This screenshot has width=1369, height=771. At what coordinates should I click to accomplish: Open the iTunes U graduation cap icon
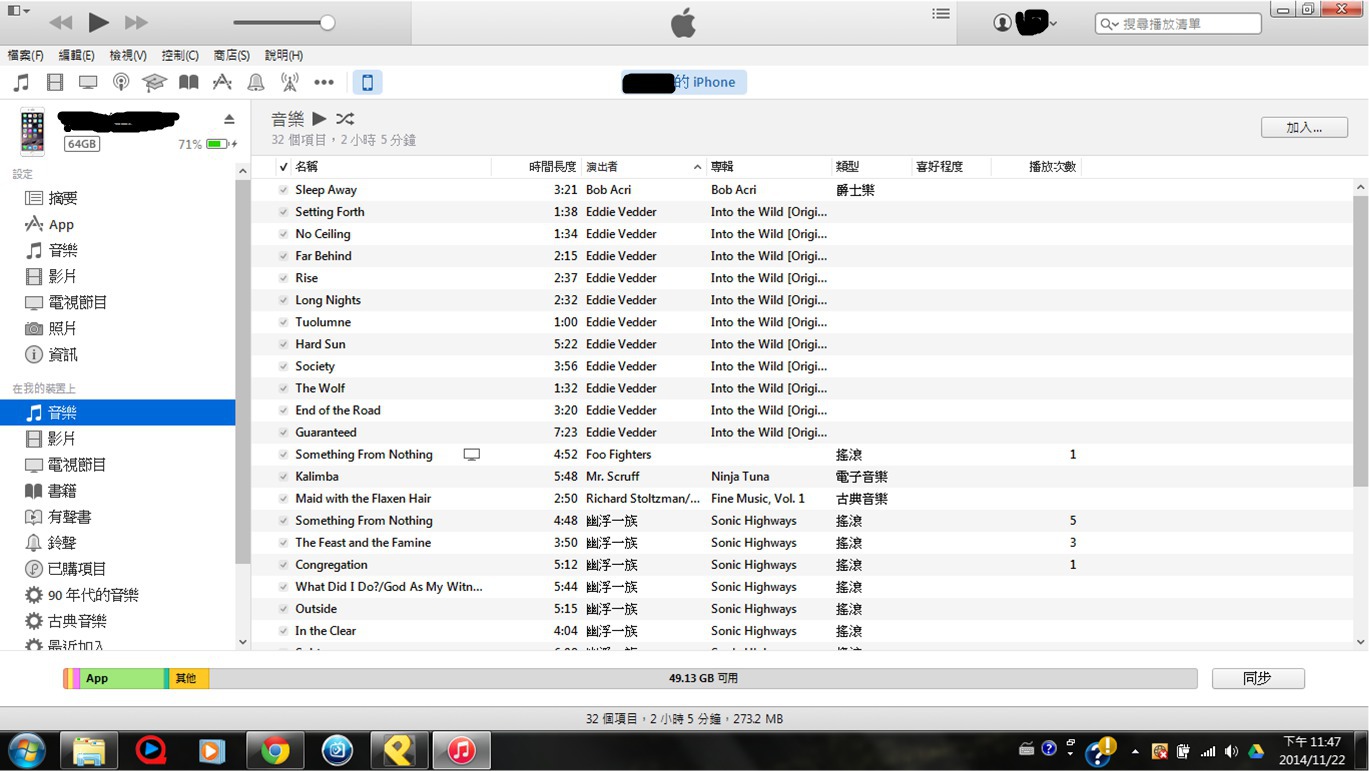coord(154,82)
